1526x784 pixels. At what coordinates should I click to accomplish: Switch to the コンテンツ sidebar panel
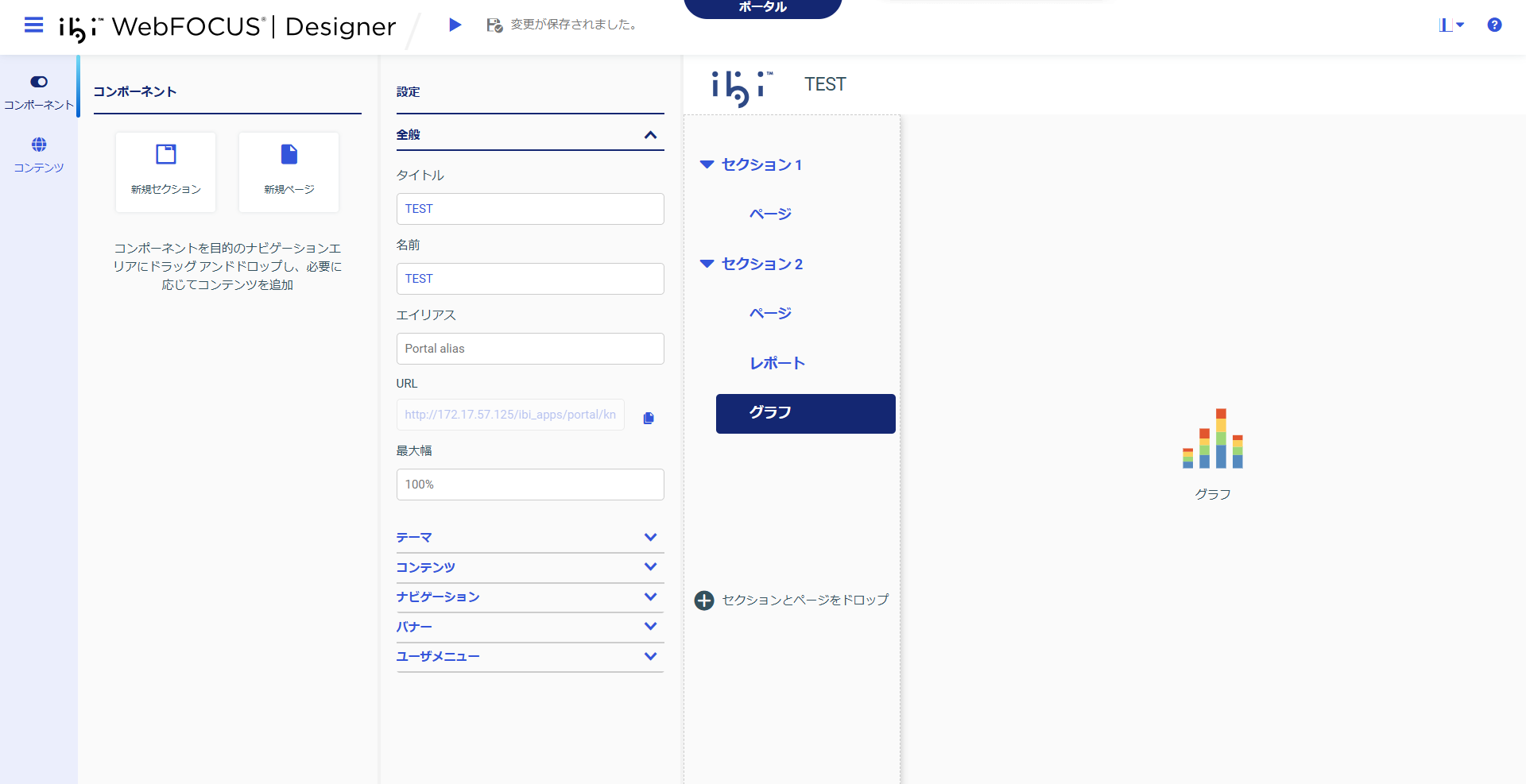coord(38,153)
